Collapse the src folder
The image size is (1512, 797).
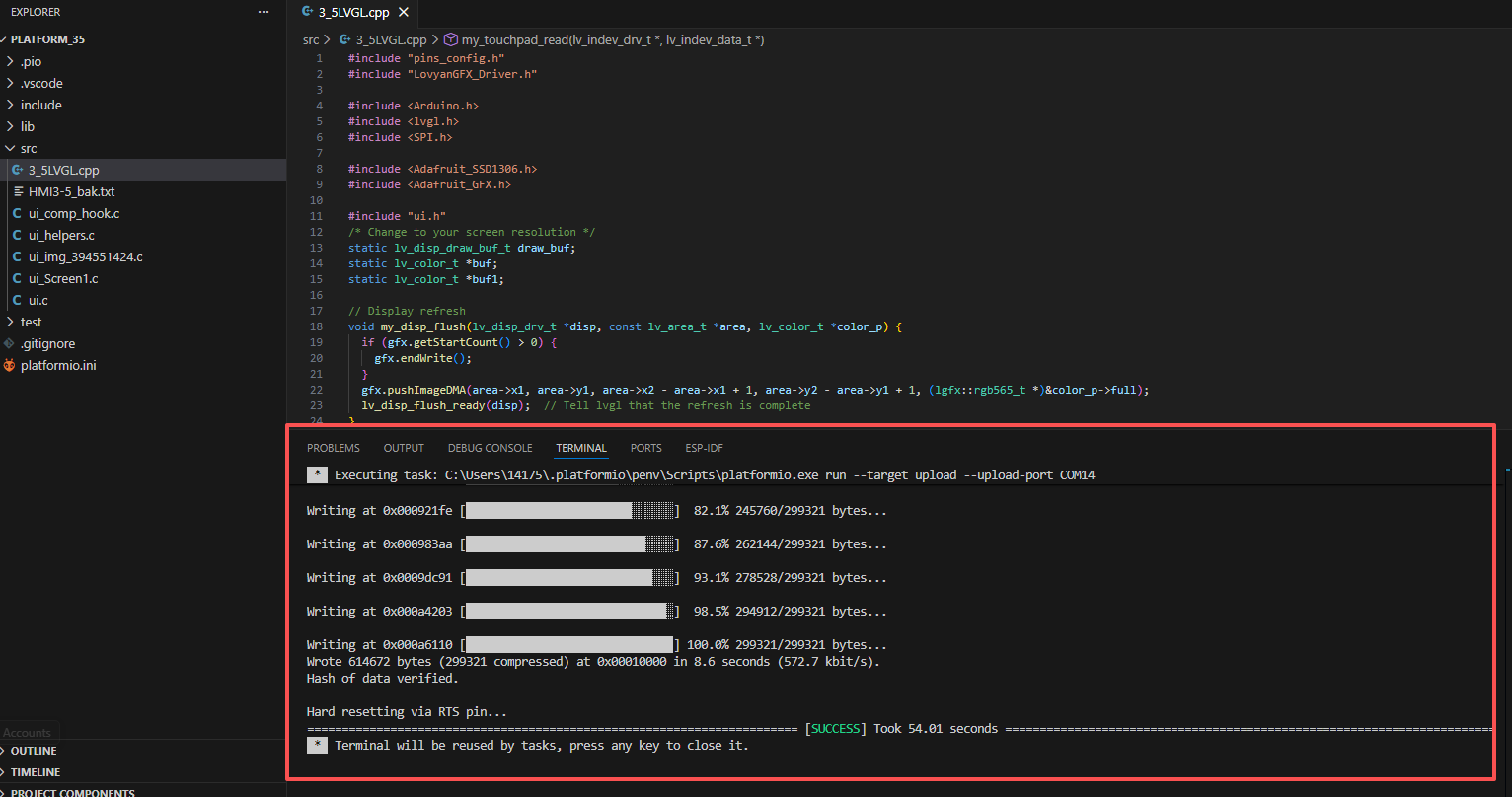tap(29, 148)
